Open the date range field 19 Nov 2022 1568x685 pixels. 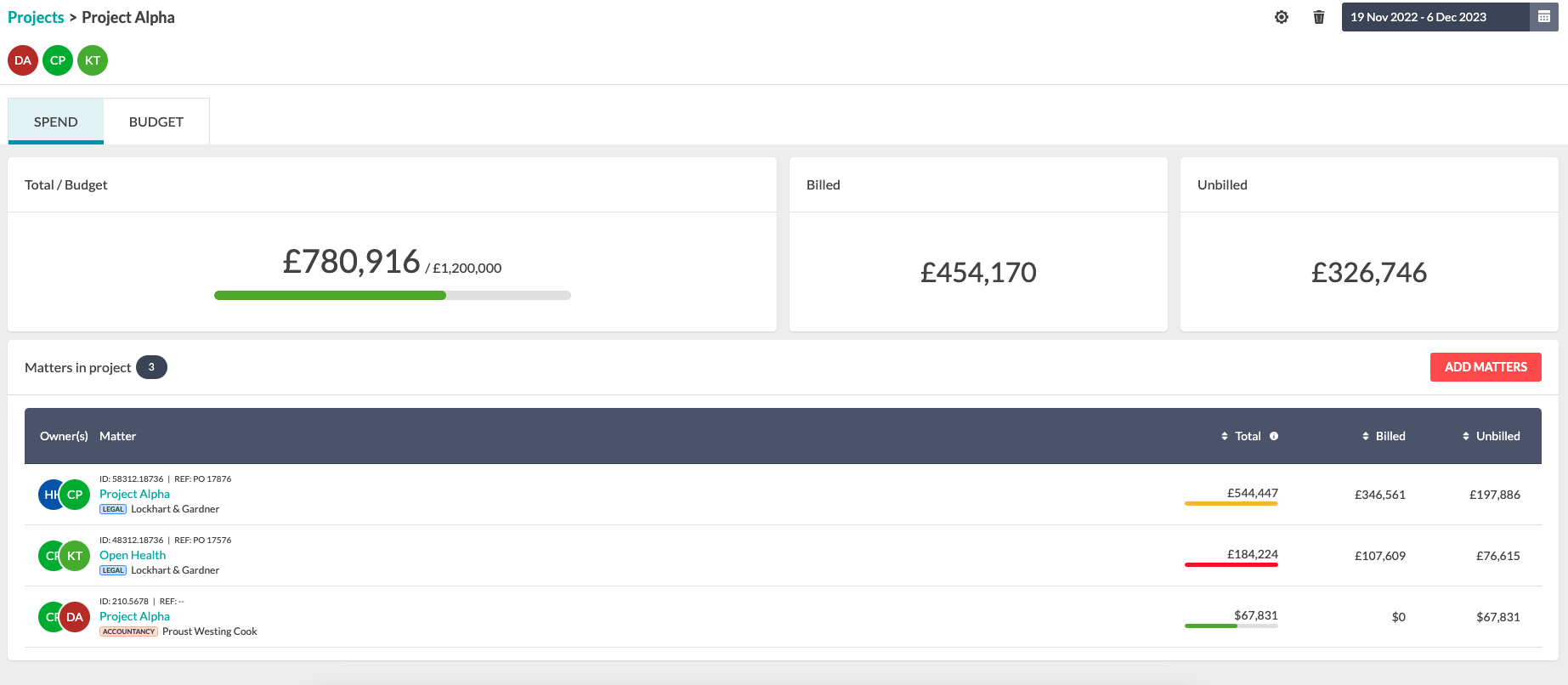click(x=1435, y=17)
